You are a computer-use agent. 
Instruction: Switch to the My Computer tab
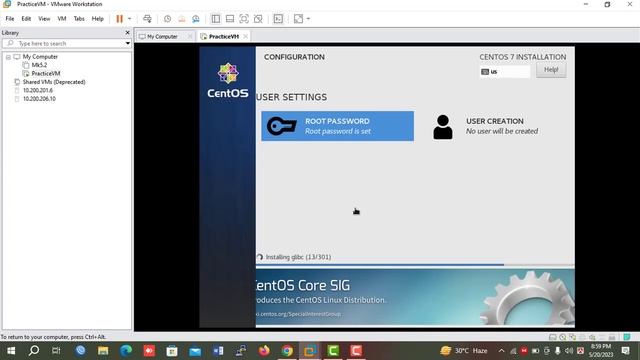coord(162,36)
